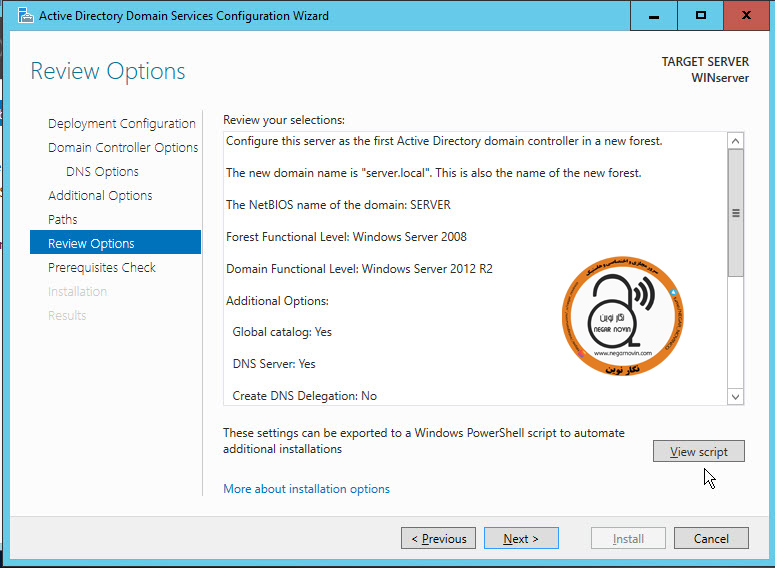
Task: Go to Deployment Configuration step
Action: click(122, 124)
